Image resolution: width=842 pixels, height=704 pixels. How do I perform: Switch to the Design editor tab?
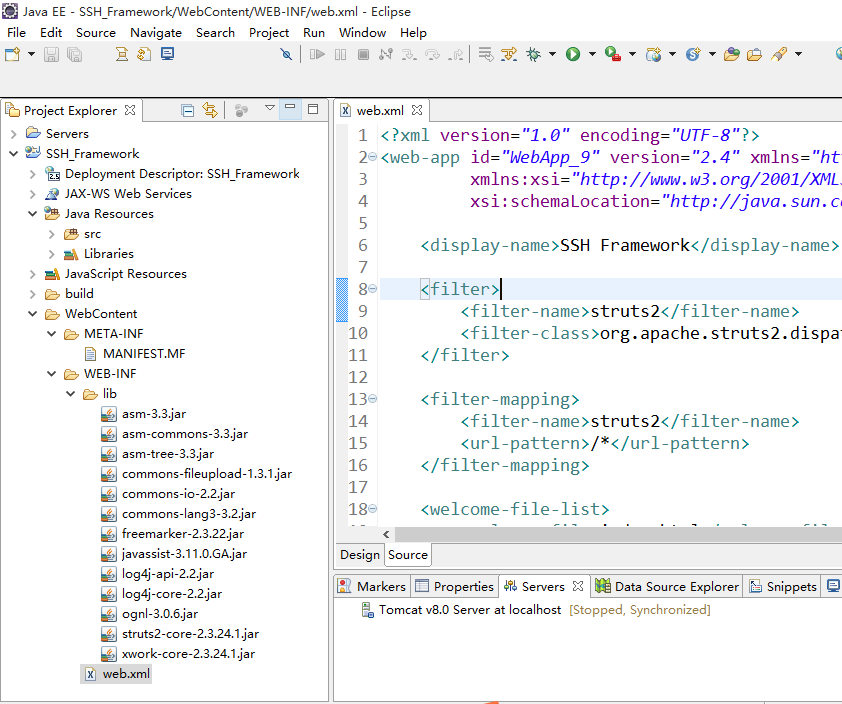360,555
